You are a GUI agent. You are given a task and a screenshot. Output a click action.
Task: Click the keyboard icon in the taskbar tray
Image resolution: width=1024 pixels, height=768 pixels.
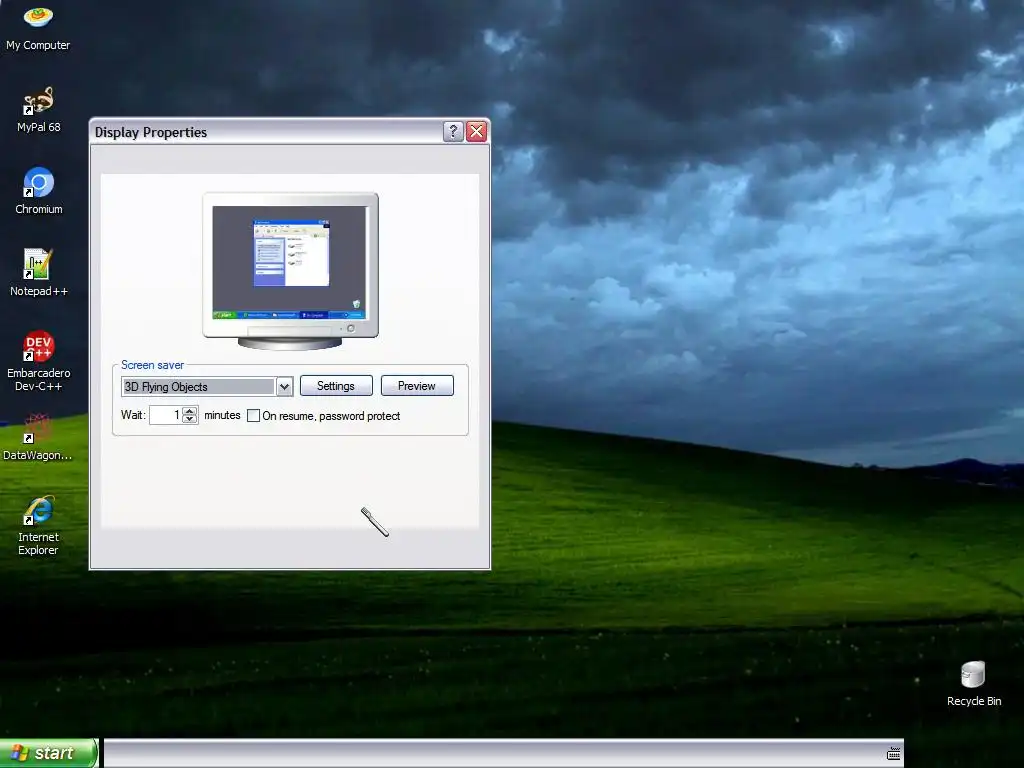coord(893,754)
